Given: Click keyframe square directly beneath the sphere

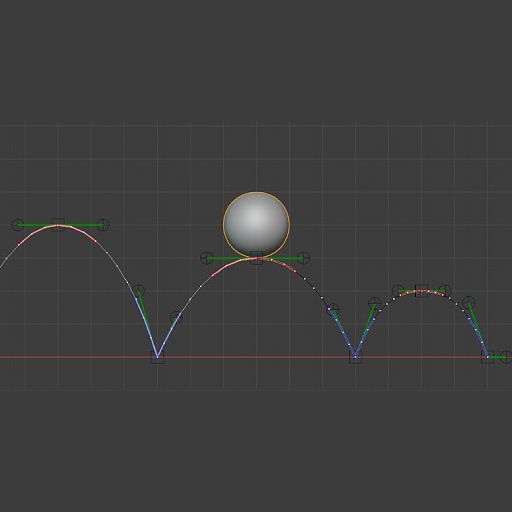Looking at the screenshot, I should click(x=256, y=258).
